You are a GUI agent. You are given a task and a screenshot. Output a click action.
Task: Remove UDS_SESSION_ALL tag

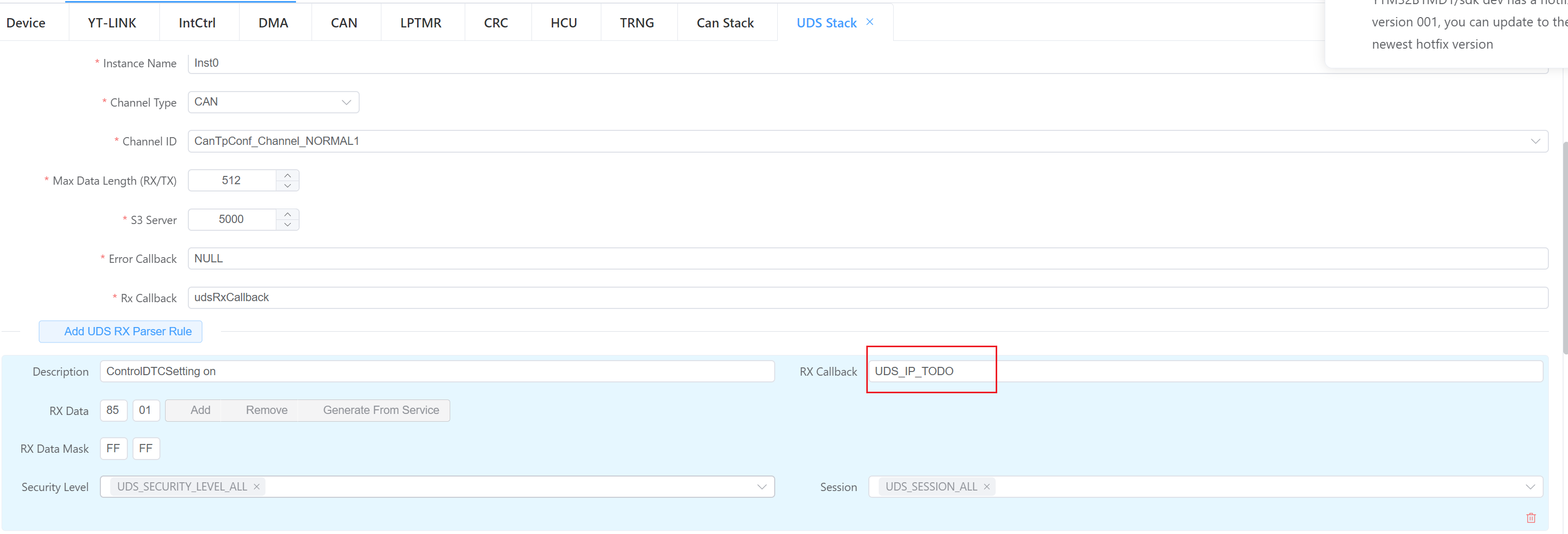click(x=986, y=486)
